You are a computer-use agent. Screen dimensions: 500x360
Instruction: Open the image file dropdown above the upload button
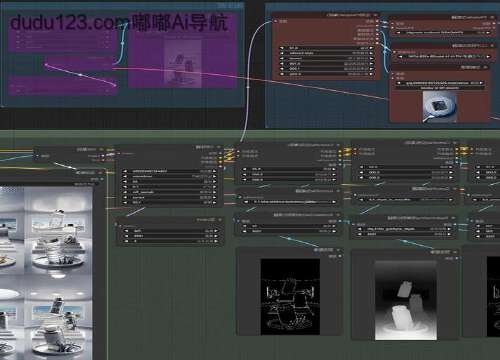(x=440, y=83)
